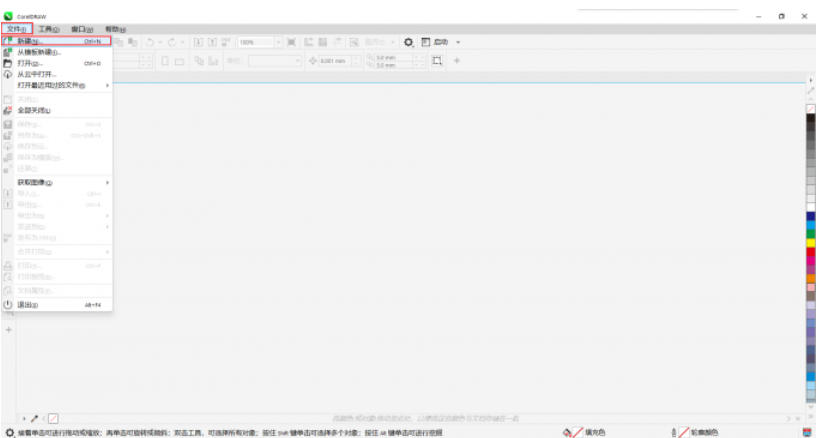
Task: Click the paste toolbar icon
Action: point(133,42)
